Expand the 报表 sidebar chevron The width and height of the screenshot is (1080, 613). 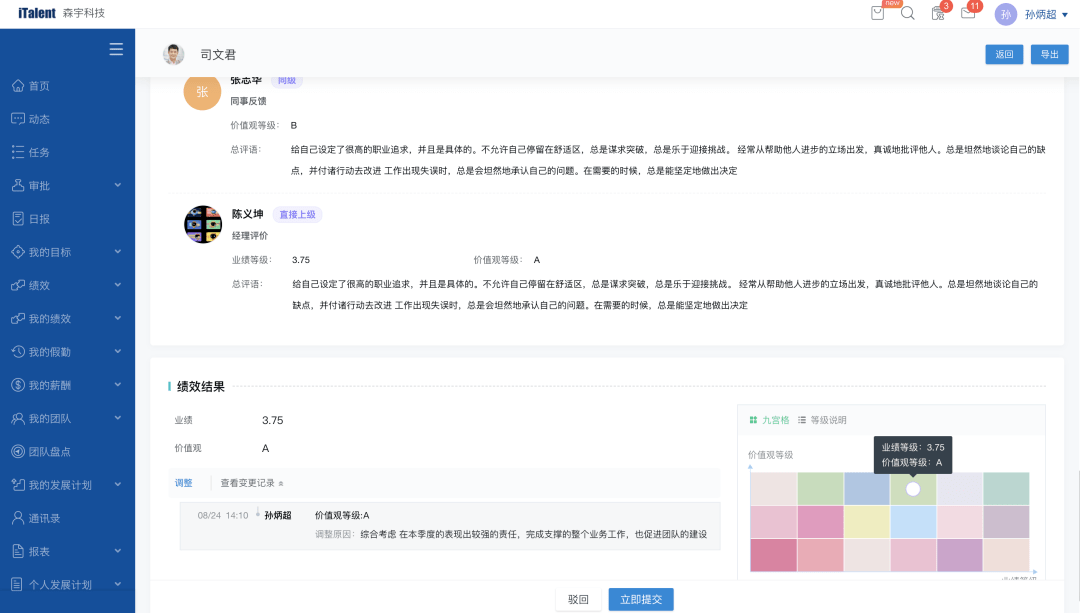[x=118, y=551]
